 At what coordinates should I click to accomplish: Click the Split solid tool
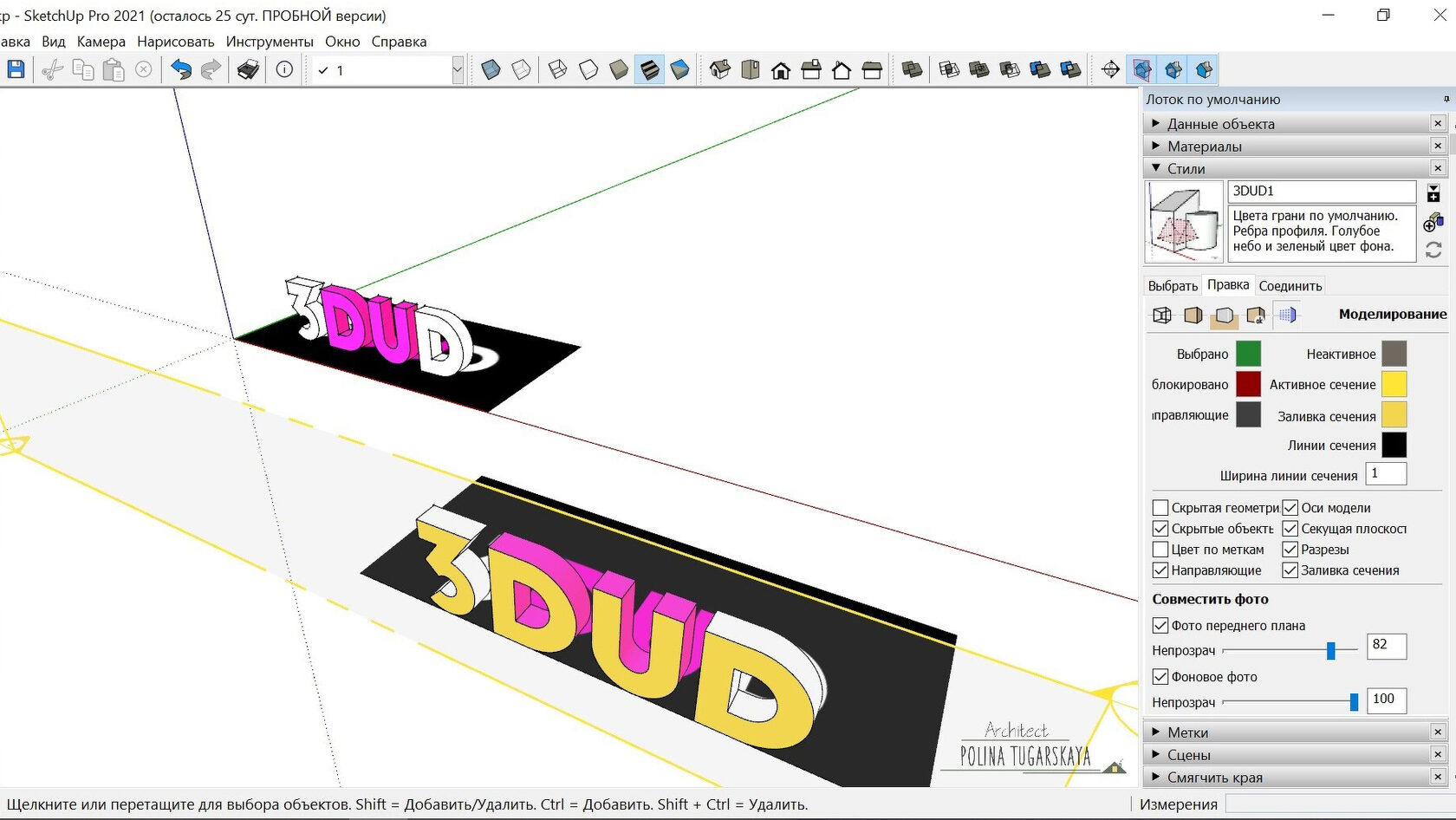(1070, 69)
